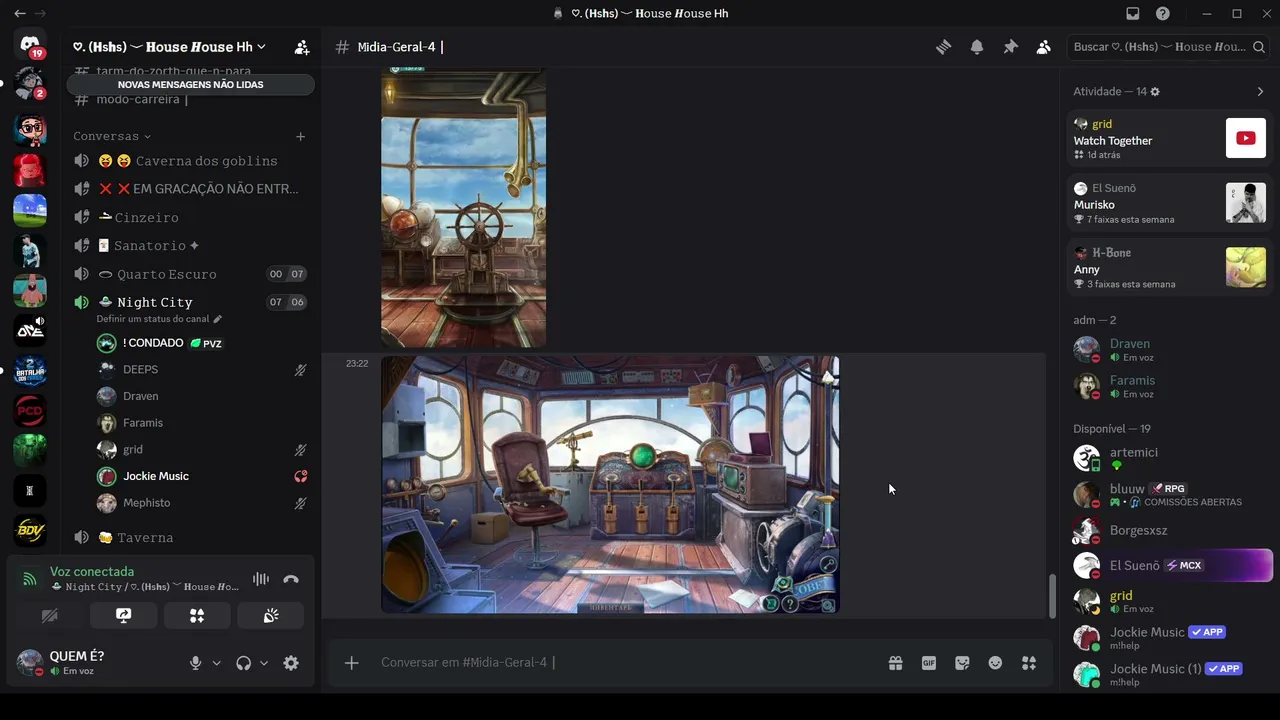Viewport: 1280px width, 720px height.
Task: Open the Help icon in title bar
Action: [x=1163, y=14]
